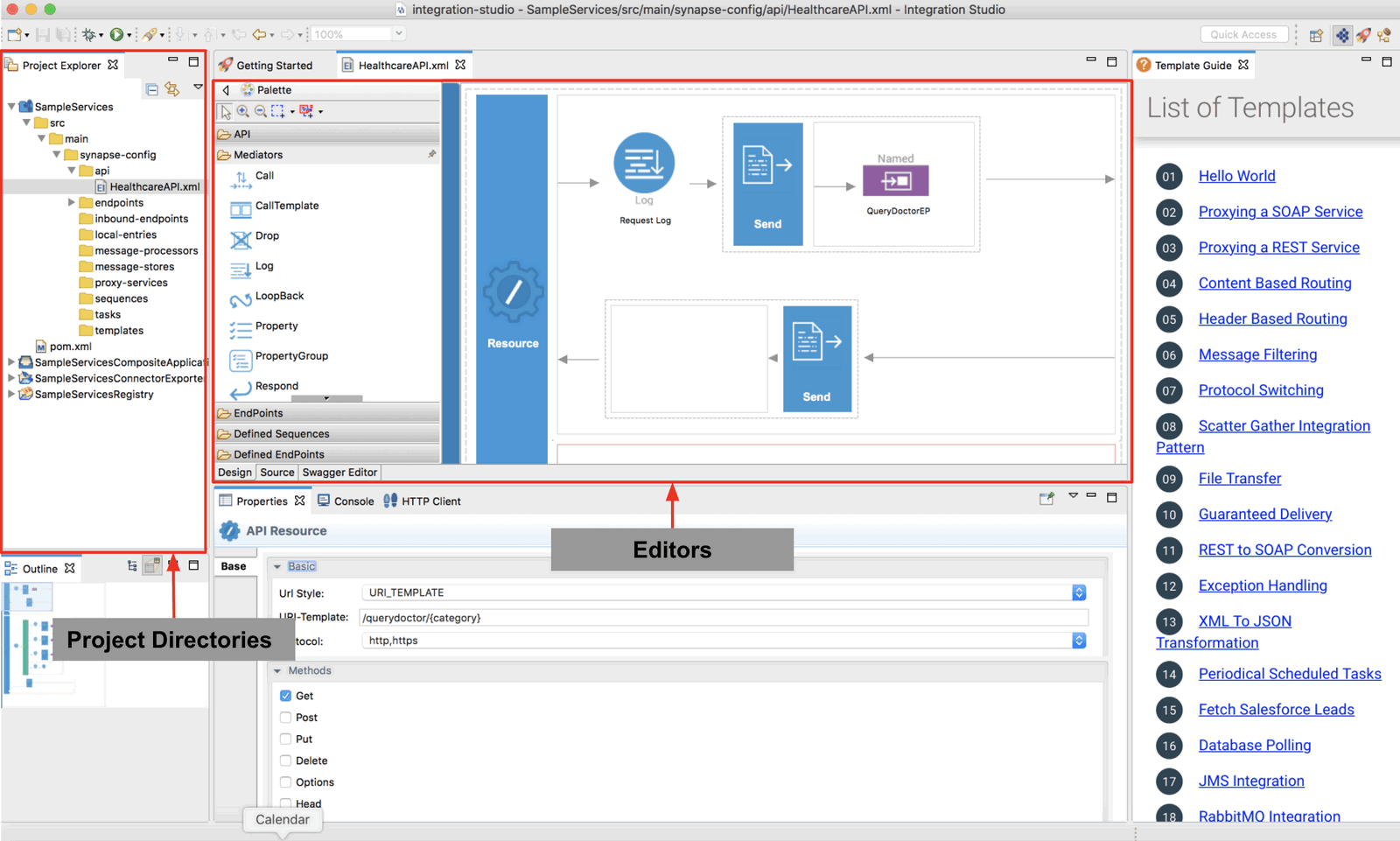Collapse all in Project Explorer

tap(152, 88)
